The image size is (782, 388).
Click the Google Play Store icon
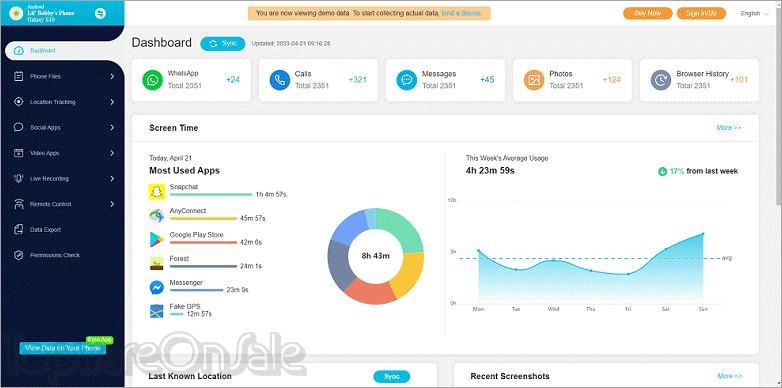click(x=157, y=239)
